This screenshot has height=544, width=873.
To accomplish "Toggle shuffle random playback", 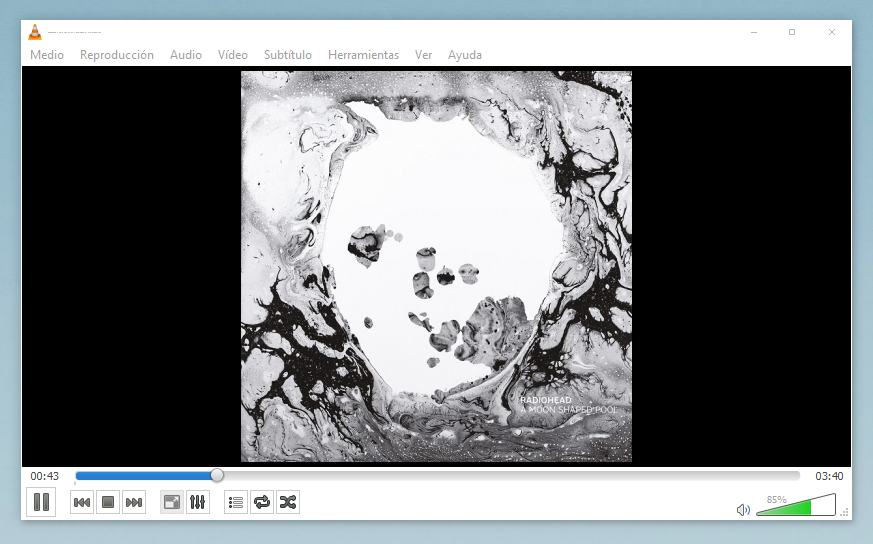I will coord(288,502).
